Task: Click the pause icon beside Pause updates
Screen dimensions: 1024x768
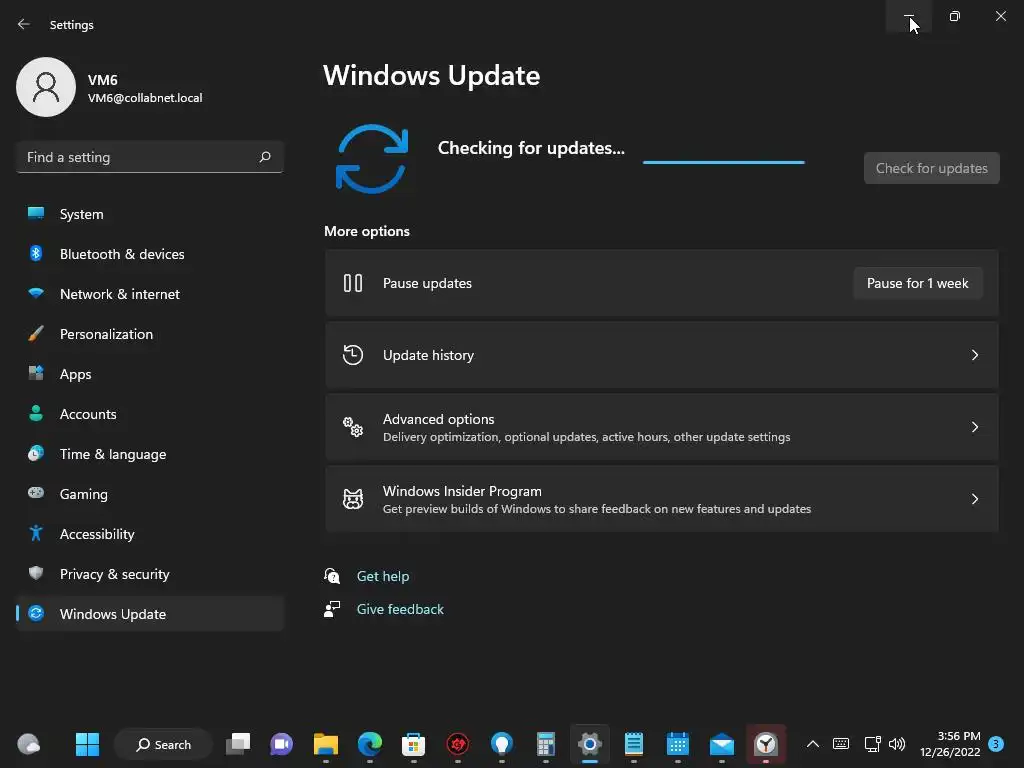Action: pos(353,283)
